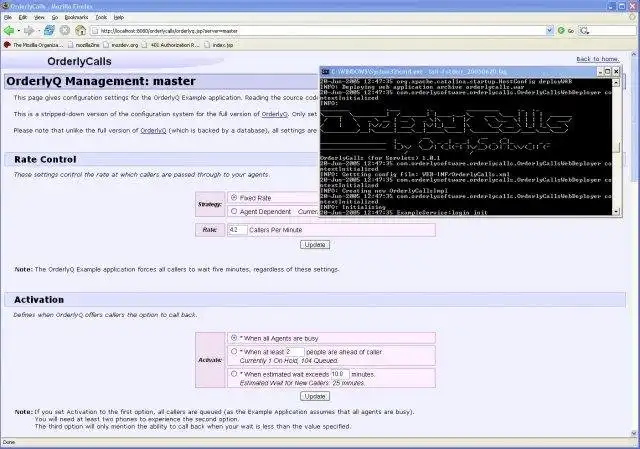
Task: Click the page icon in the address bar
Action: coord(95,31)
